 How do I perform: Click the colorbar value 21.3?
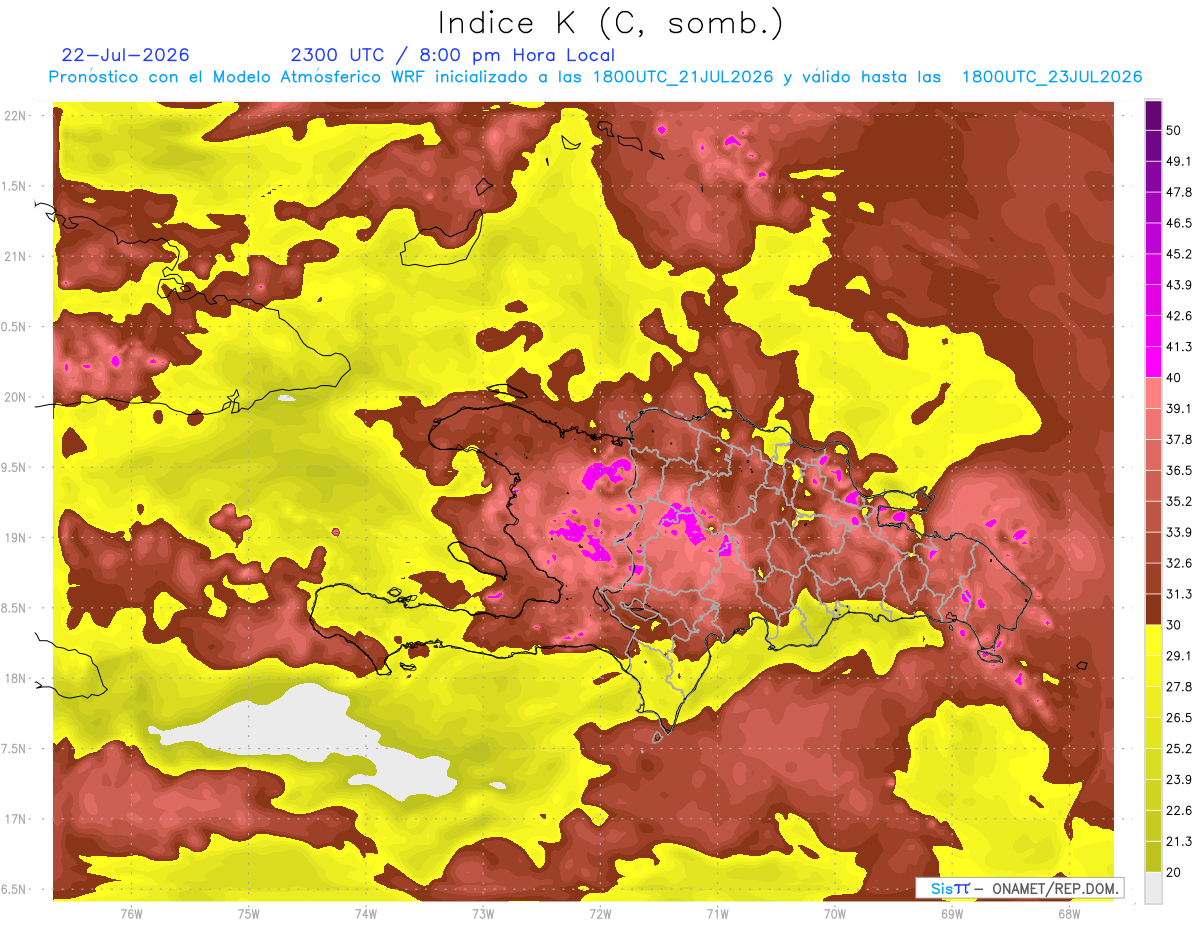click(x=1178, y=841)
